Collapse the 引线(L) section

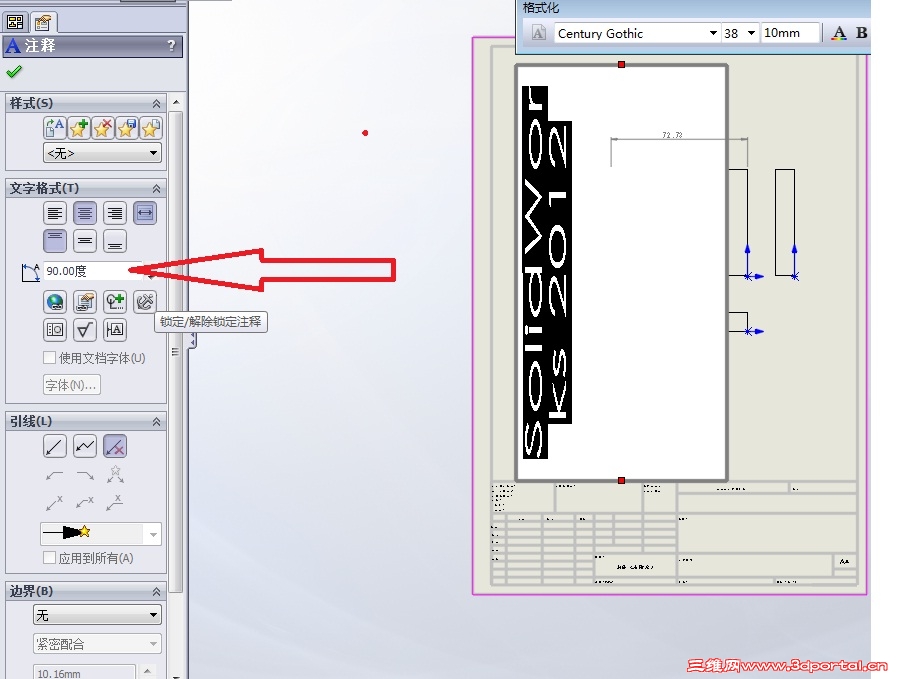point(156,422)
